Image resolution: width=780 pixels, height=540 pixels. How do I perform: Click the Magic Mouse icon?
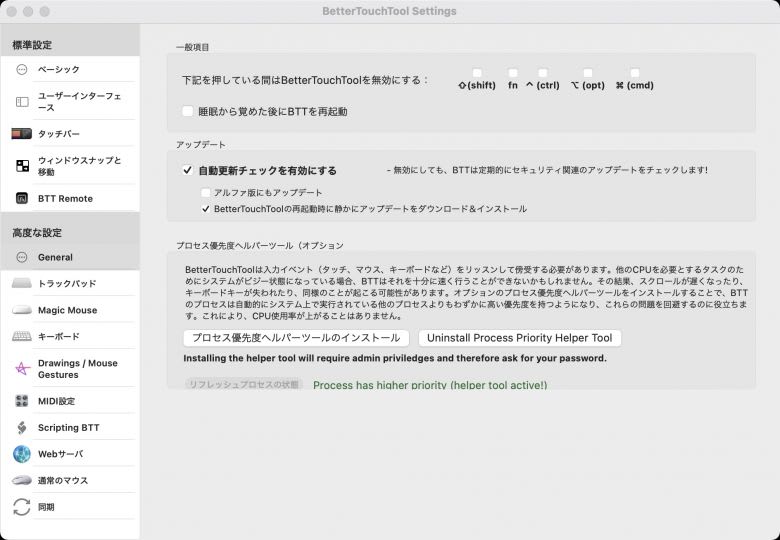[x=21, y=310]
